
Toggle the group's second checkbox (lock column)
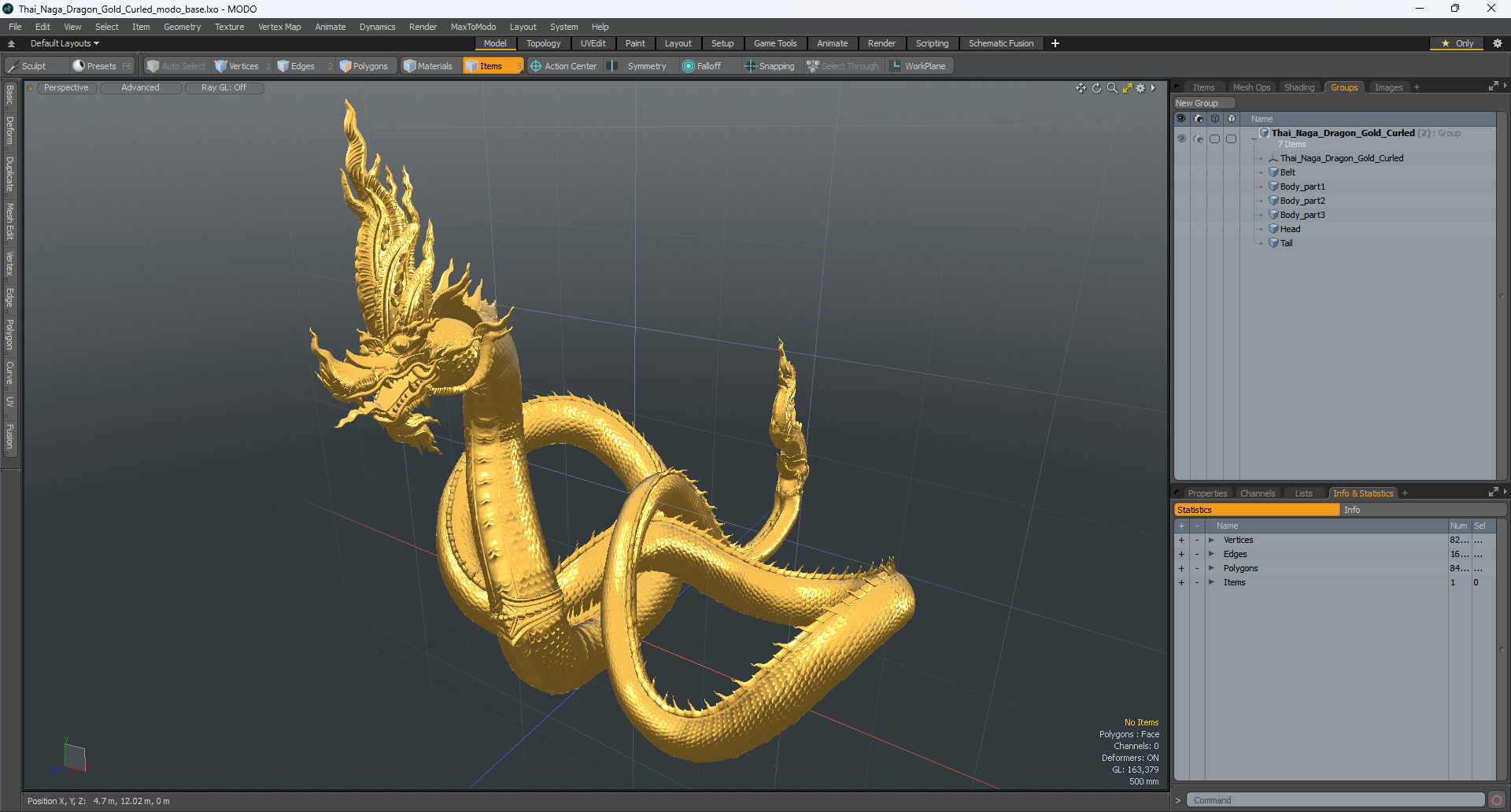(1232, 138)
